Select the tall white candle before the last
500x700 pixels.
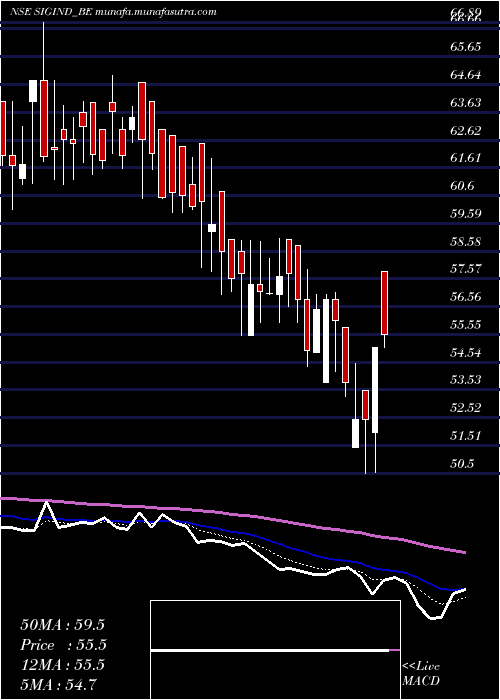375,390
